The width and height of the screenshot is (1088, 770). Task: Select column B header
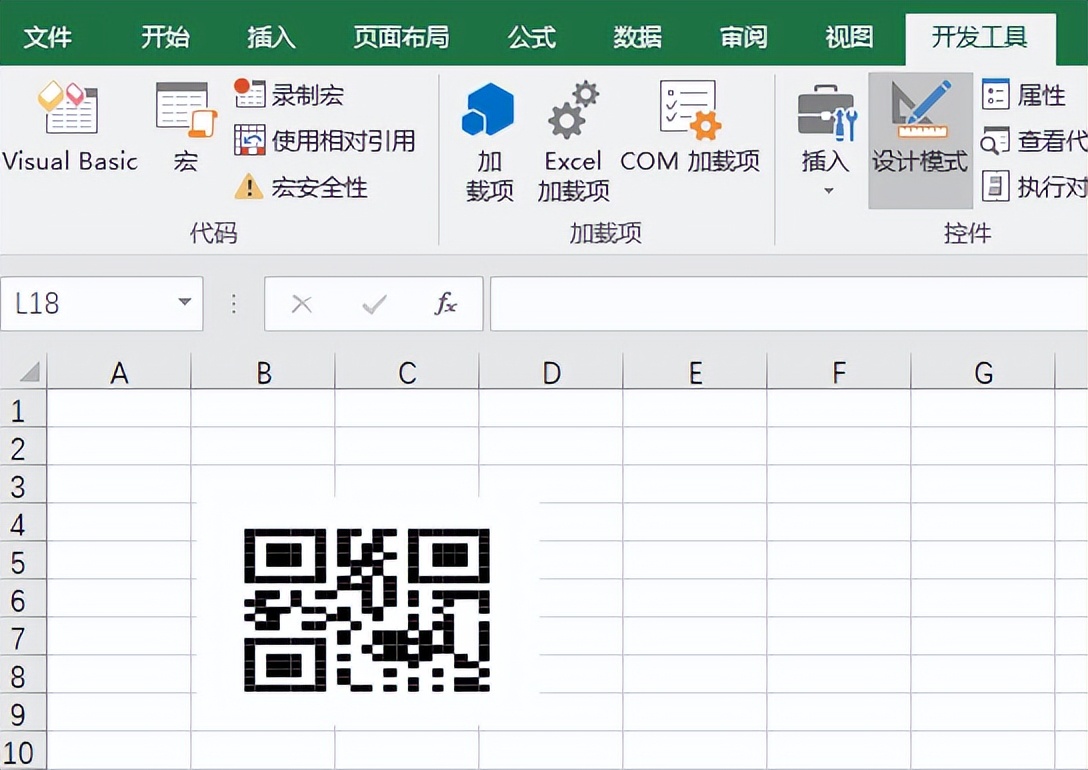click(263, 373)
